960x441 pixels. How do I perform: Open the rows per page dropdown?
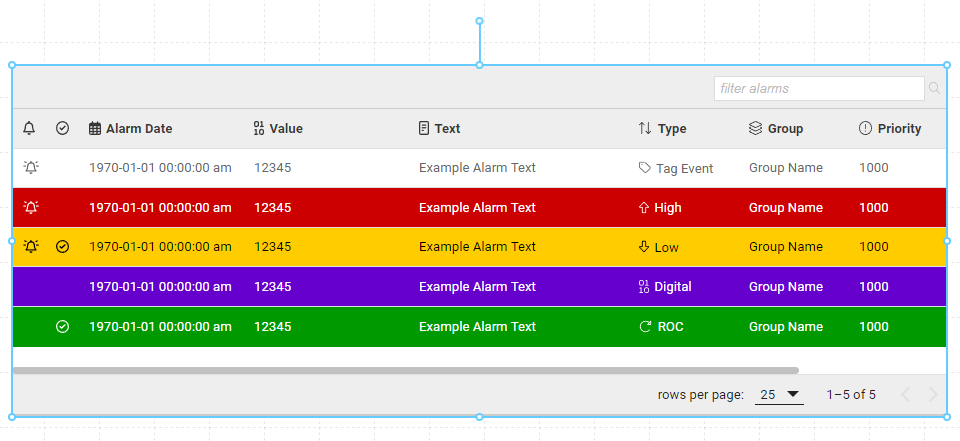pyautogui.click(x=780, y=394)
